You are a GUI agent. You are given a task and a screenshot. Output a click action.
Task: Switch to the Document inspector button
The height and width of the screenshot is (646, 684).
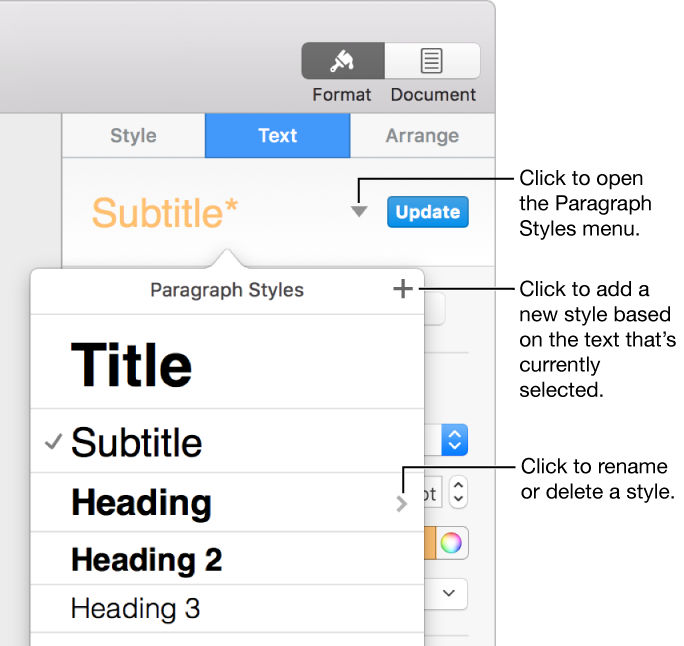tap(432, 61)
